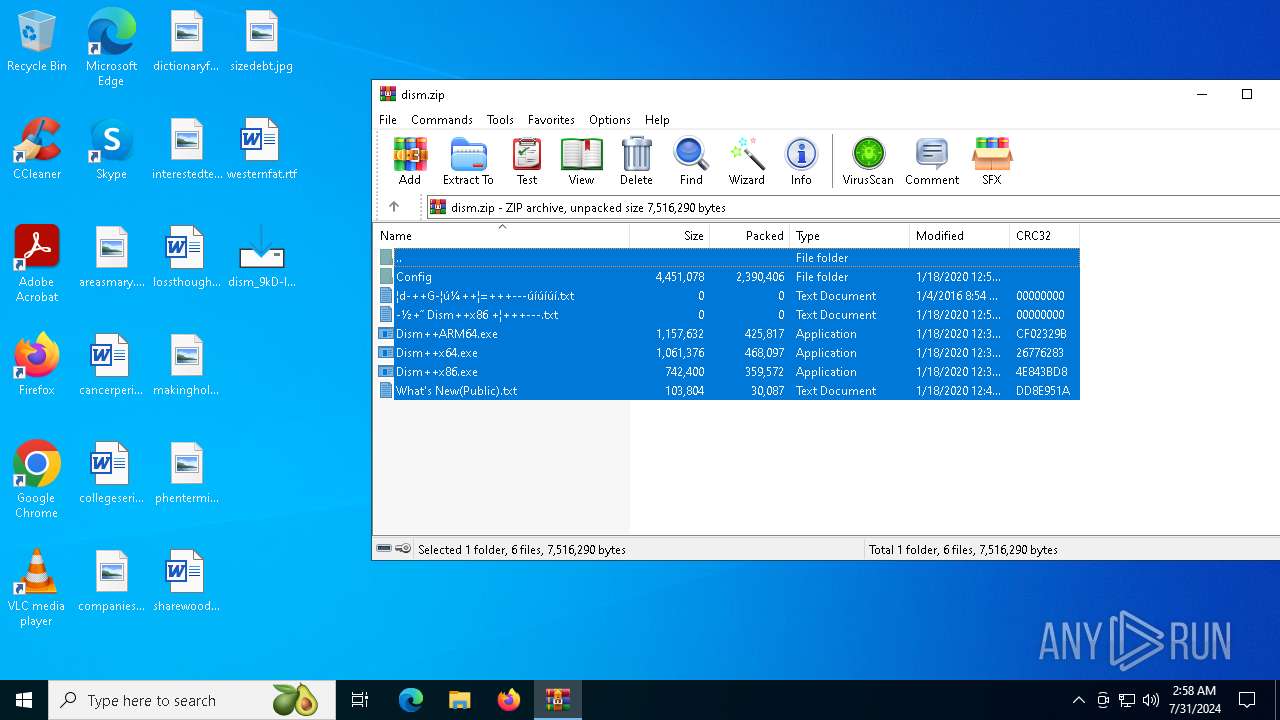Image resolution: width=1280 pixels, height=720 pixels.
Task: Open CCleaner desktop shortcut
Action: click(x=37, y=150)
